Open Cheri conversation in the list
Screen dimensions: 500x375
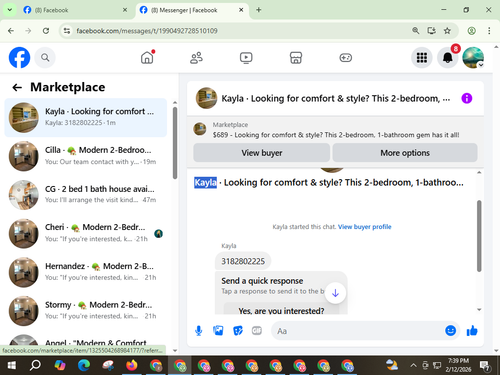click(86, 233)
